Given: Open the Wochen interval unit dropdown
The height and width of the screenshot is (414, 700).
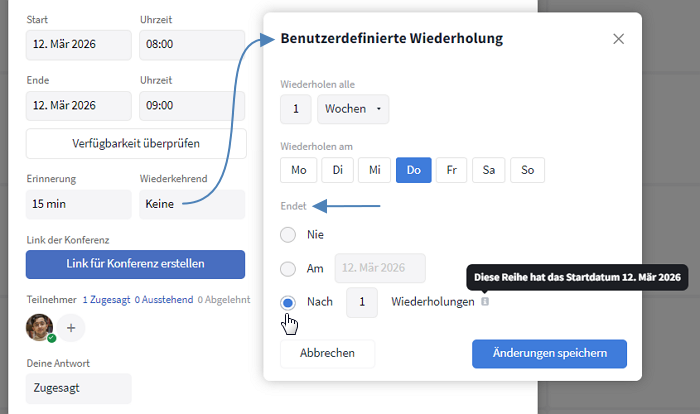Looking at the screenshot, I should click(353, 109).
